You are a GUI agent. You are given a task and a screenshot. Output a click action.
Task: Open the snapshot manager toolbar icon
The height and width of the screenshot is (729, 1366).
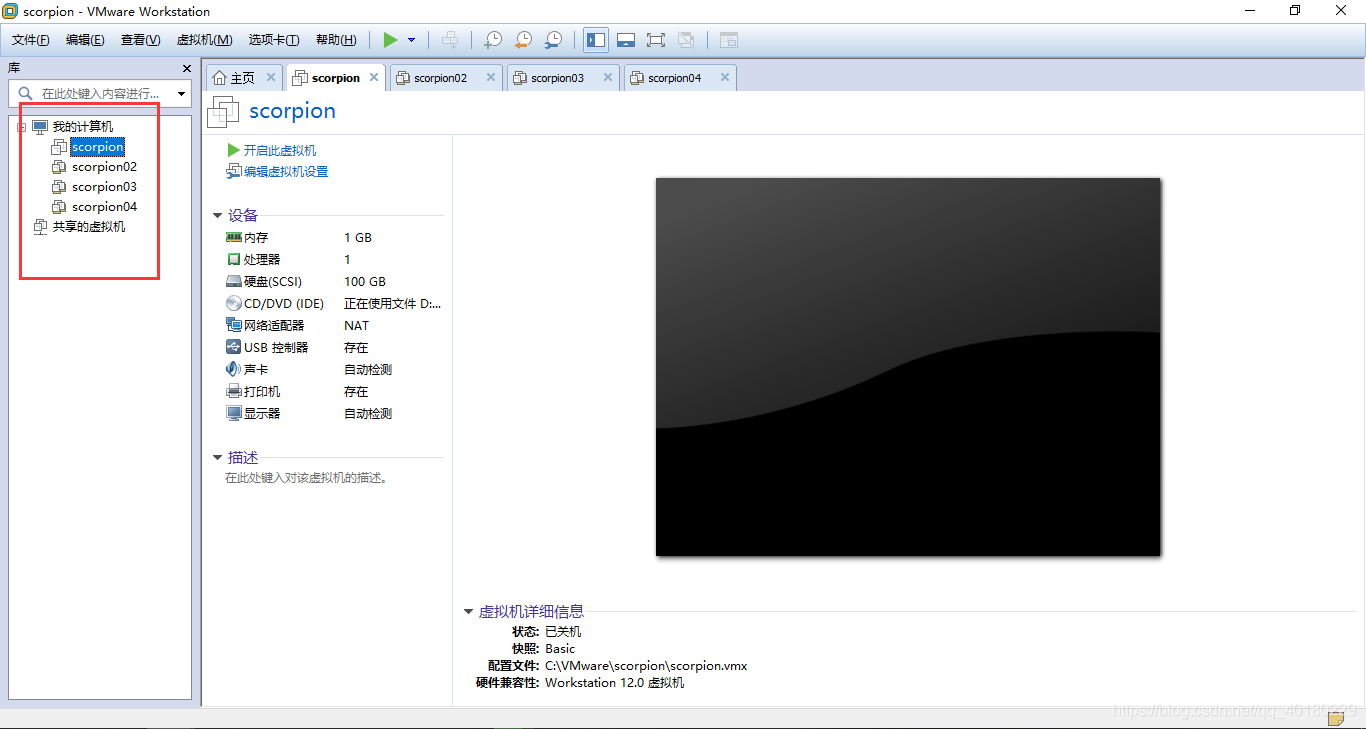pos(553,40)
